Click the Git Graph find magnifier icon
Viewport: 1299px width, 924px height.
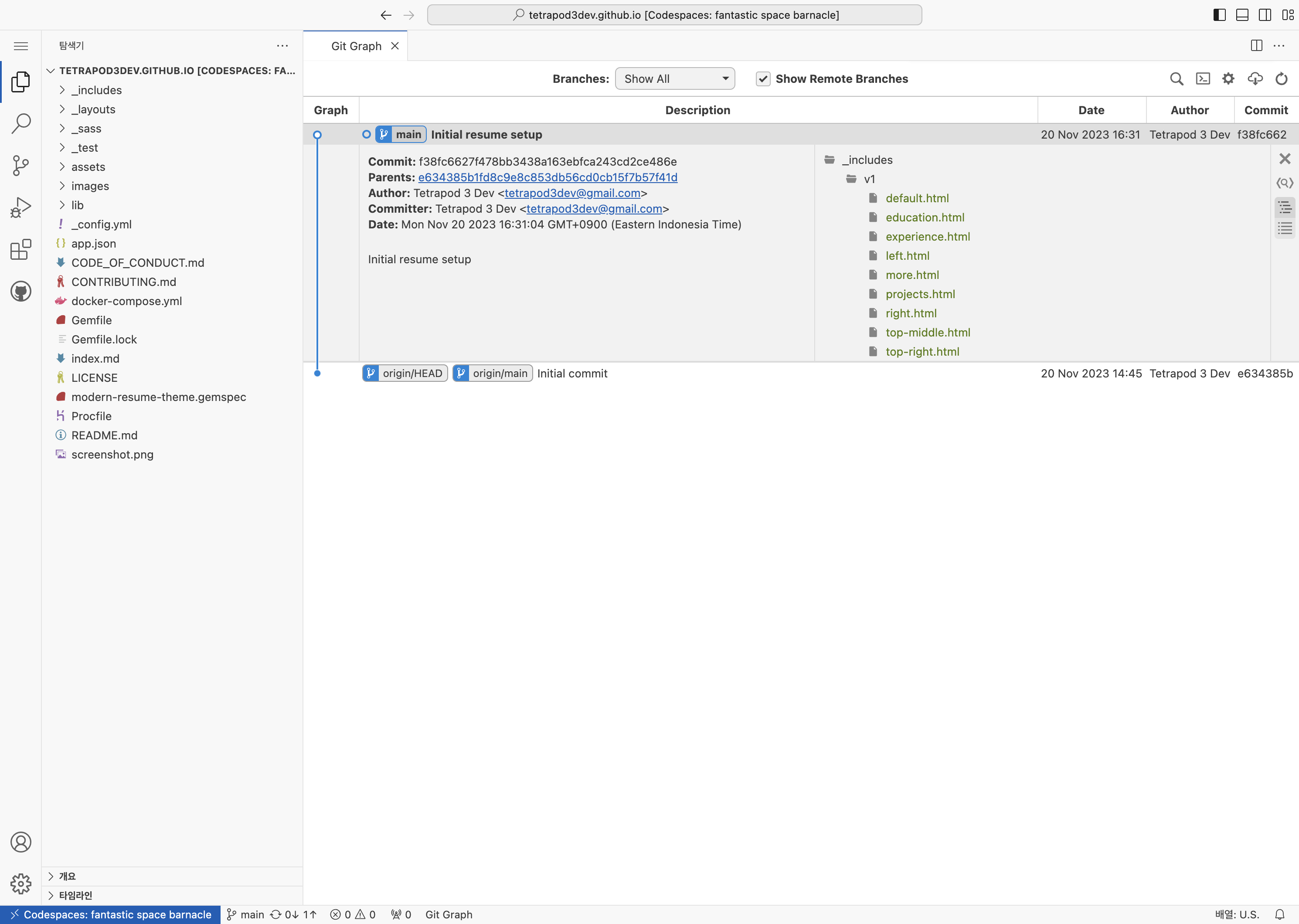pos(1177,79)
